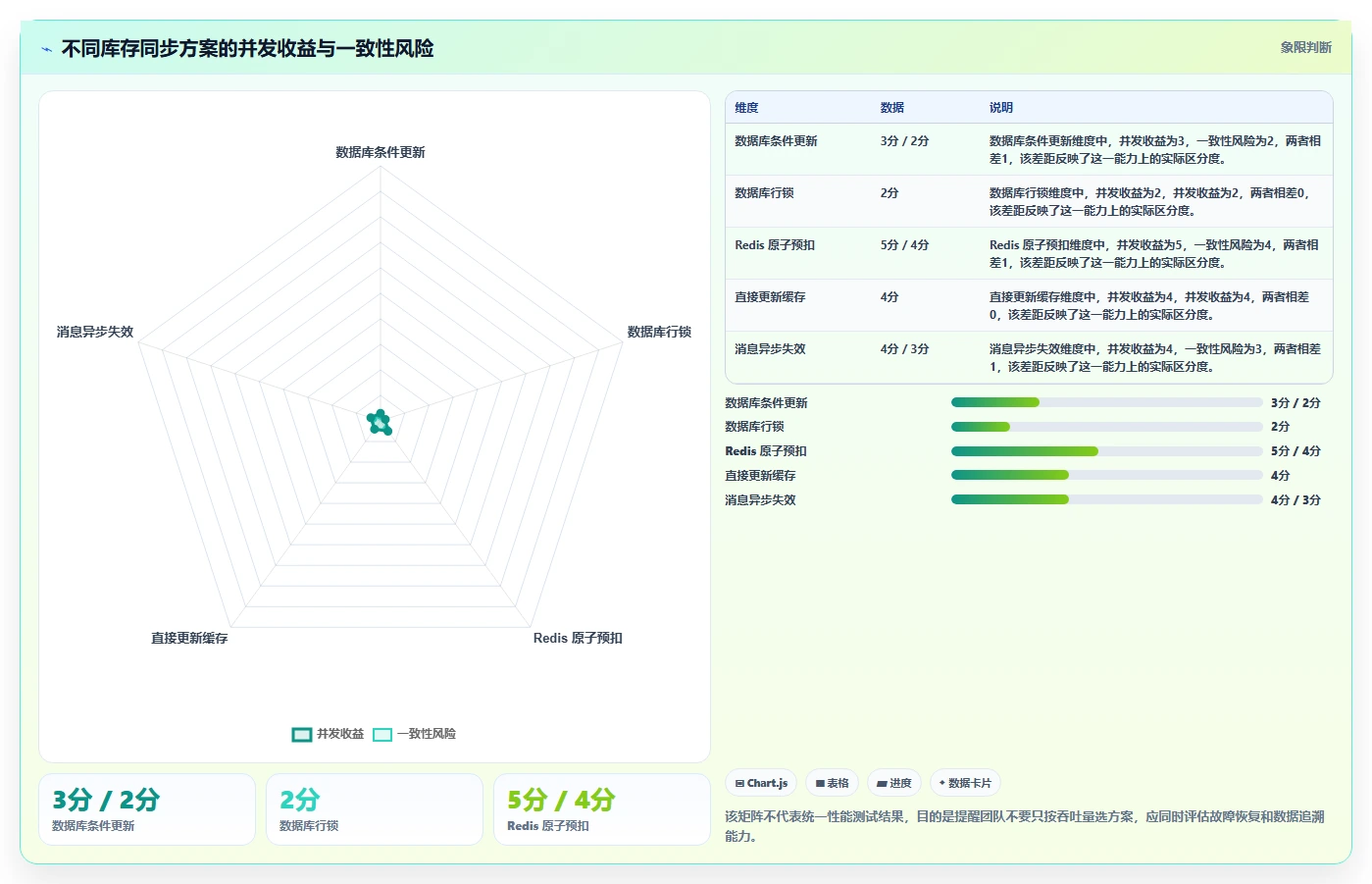This screenshot has height=884, width=1372.
Task: Click the 4分 / 3分 value after the progress bar
Action: pyautogui.click(x=1296, y=500)
